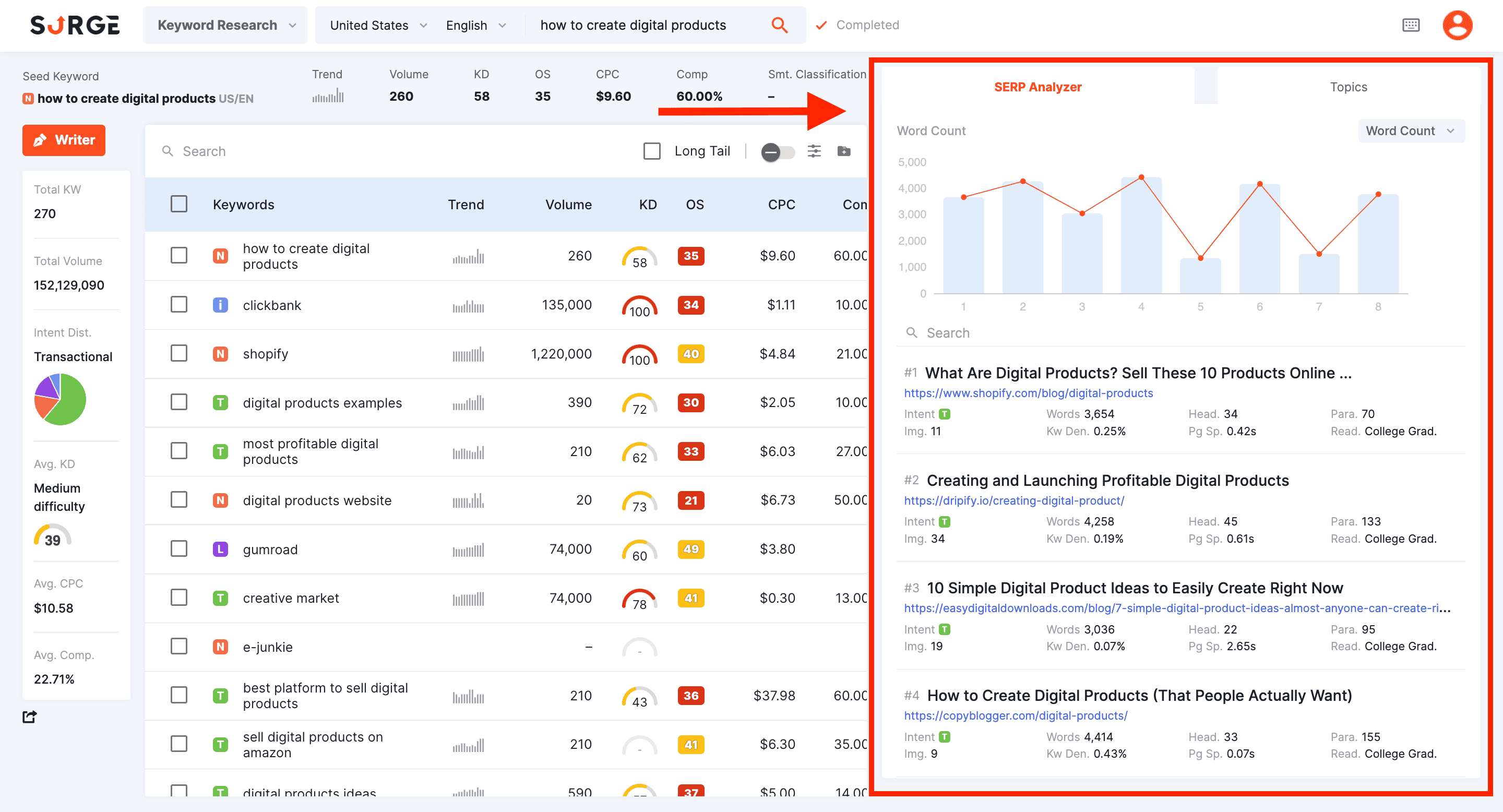The height and width of the screenshot is (812, 1503).
Task: Open the keyboard shortcuts icon
Action: coord(1411,25)
